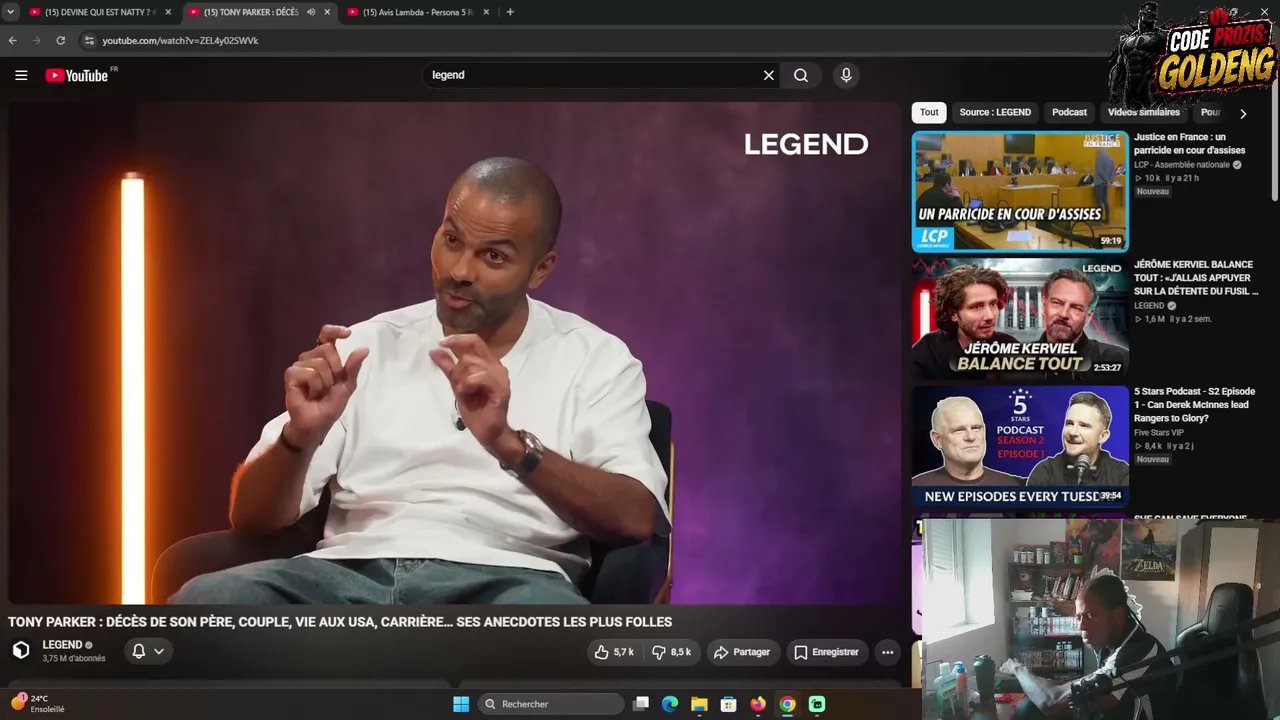Switch to Avis Lambda - Persona 5 tab
Image resolution: width=1280 pixels, height=720 pixels.
tap(418, 12)
